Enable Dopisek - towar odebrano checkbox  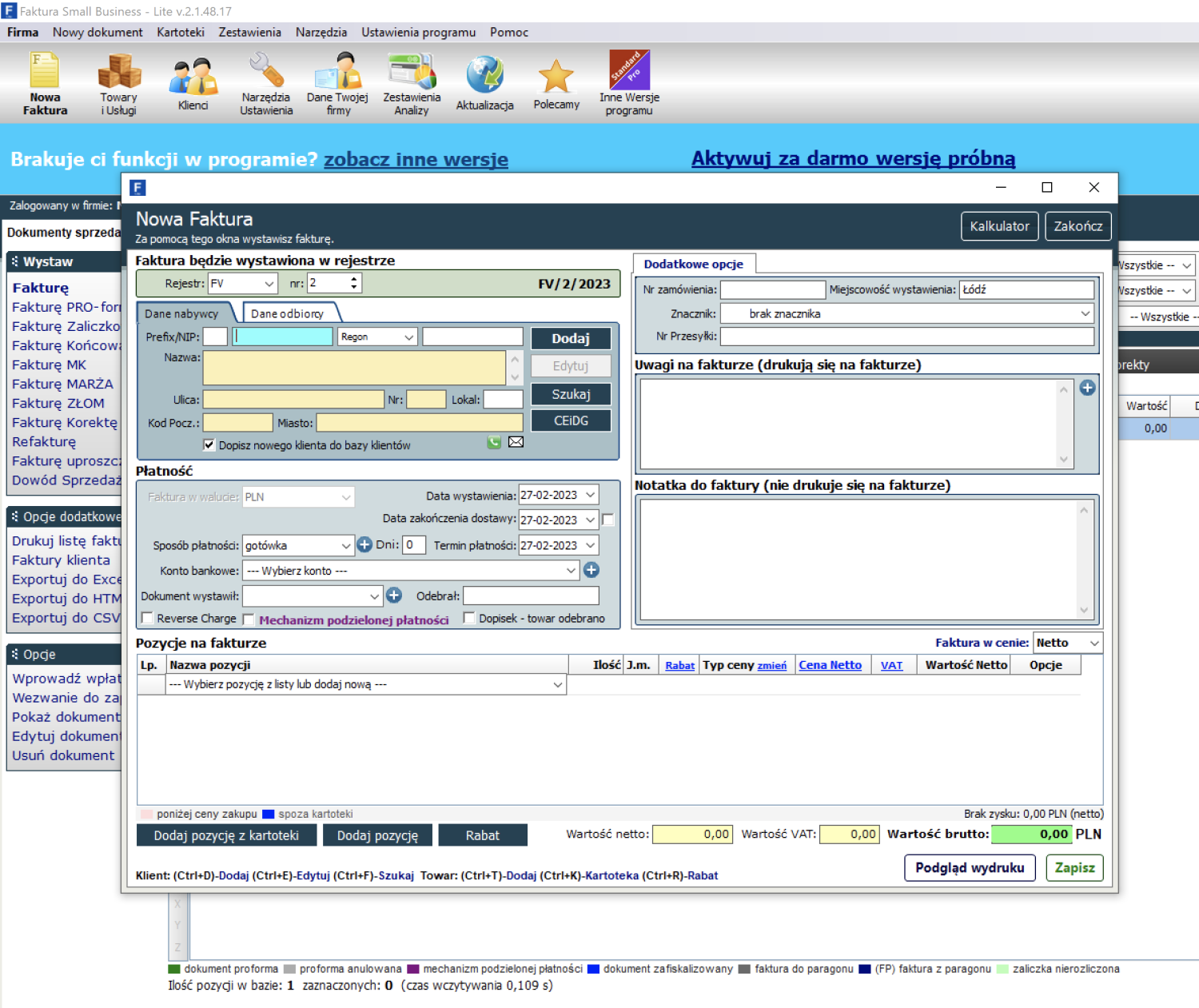tap(469, 618)
